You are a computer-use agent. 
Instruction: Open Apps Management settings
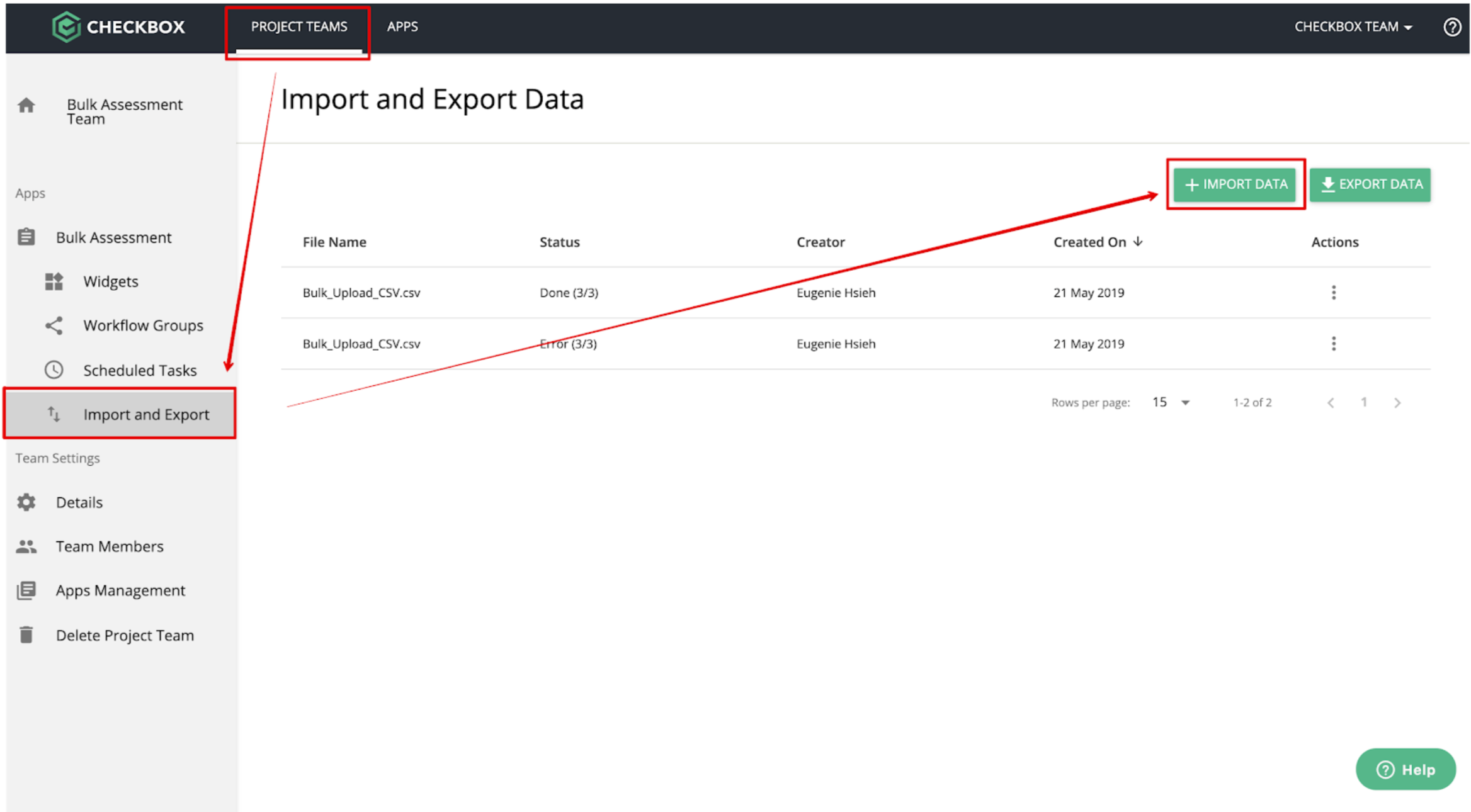(120, 590)
